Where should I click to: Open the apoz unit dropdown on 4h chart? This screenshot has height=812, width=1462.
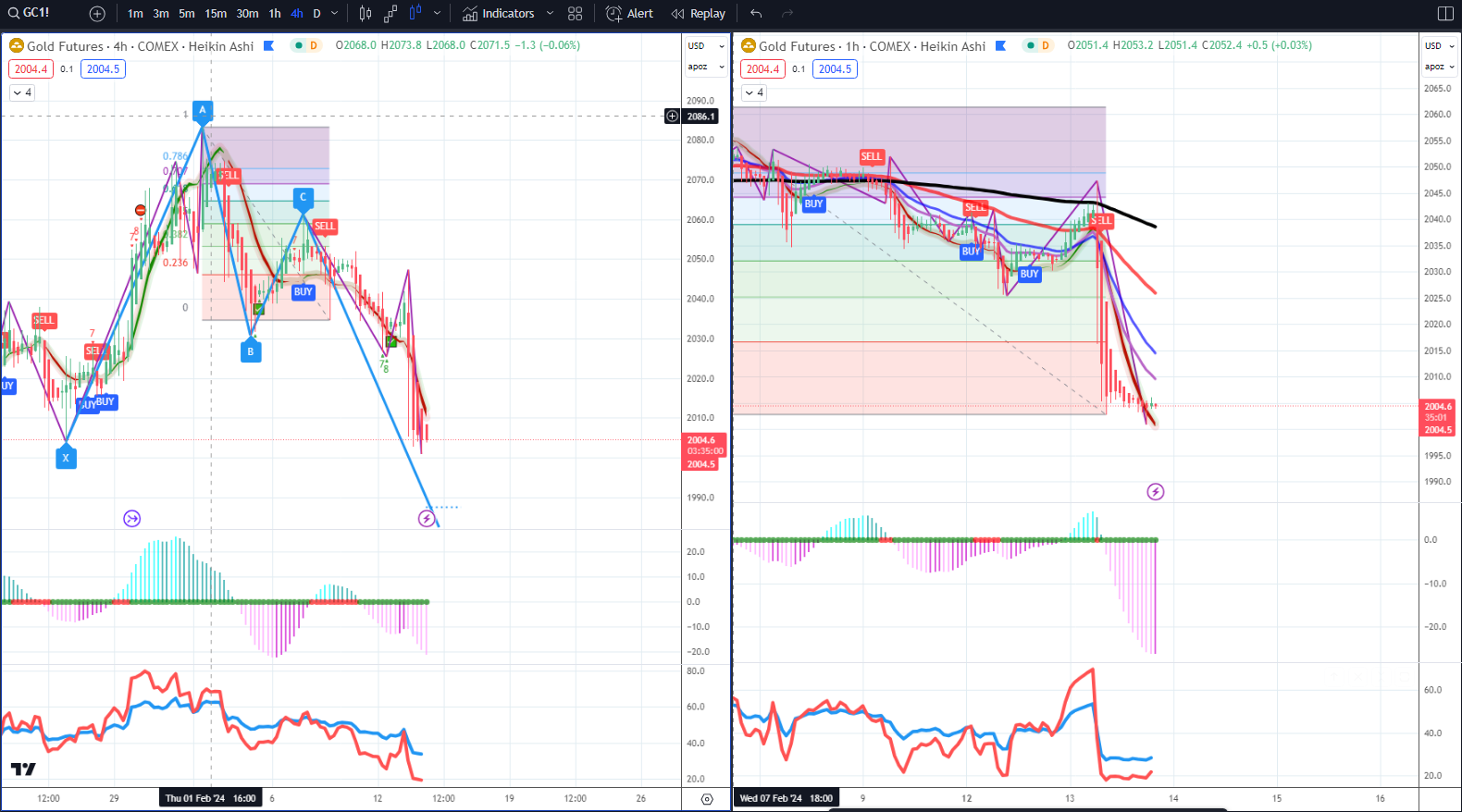(706, 67)
